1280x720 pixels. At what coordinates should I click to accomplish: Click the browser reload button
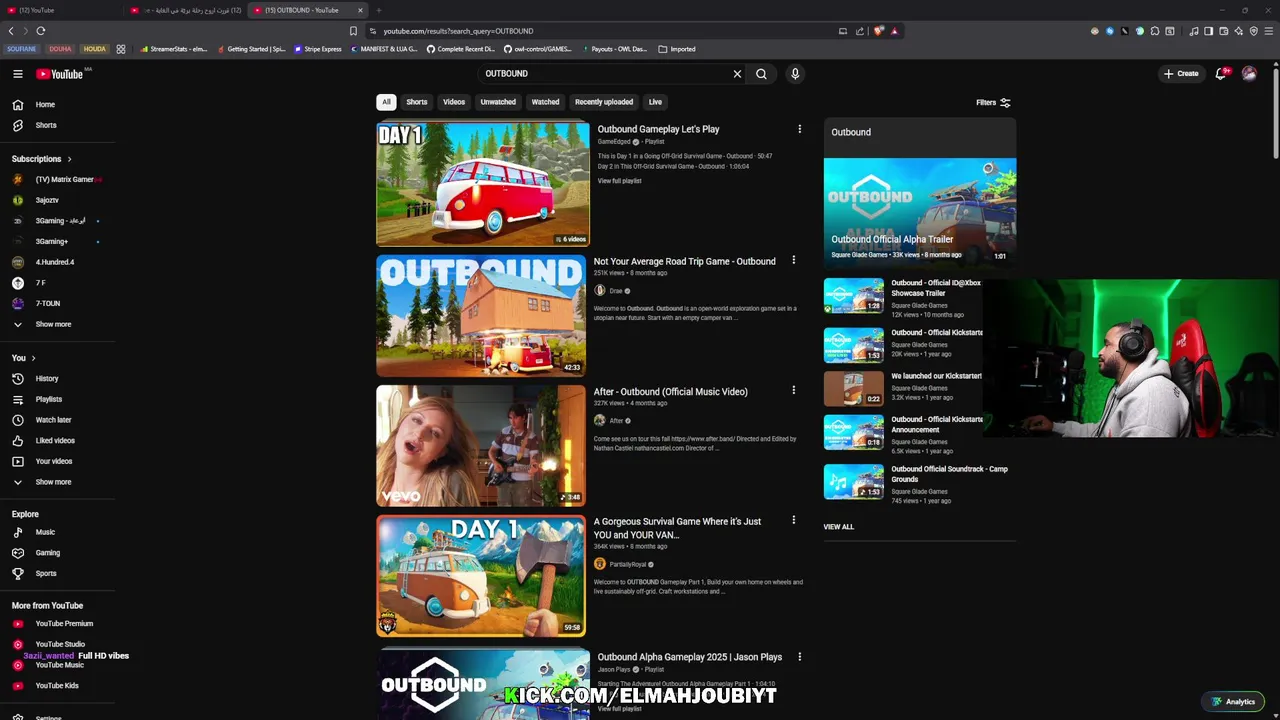[x=41, y=31]
